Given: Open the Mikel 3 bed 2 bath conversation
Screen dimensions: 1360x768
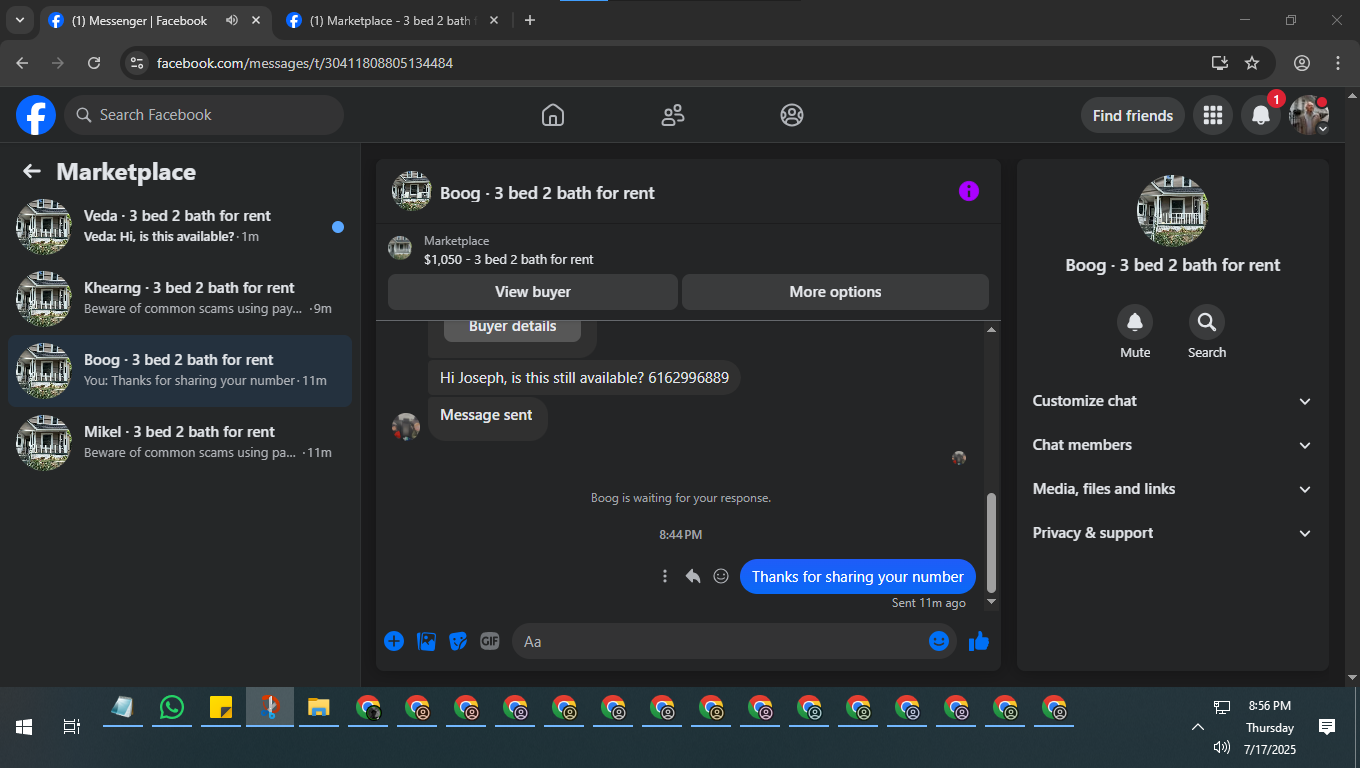Looking at the screenshot, I should pos(180,442).
